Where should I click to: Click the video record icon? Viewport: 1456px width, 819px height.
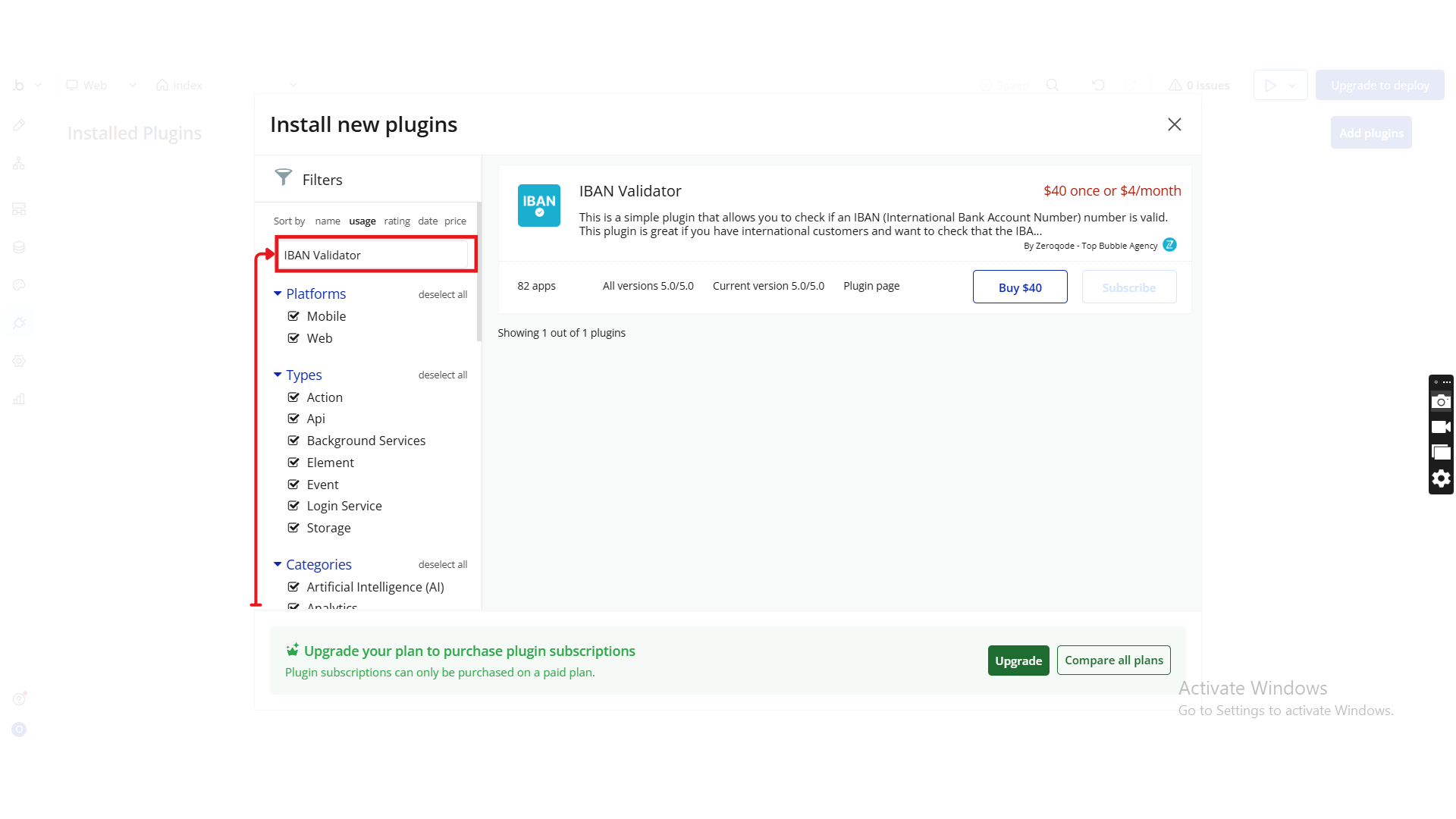[1441, 427]
